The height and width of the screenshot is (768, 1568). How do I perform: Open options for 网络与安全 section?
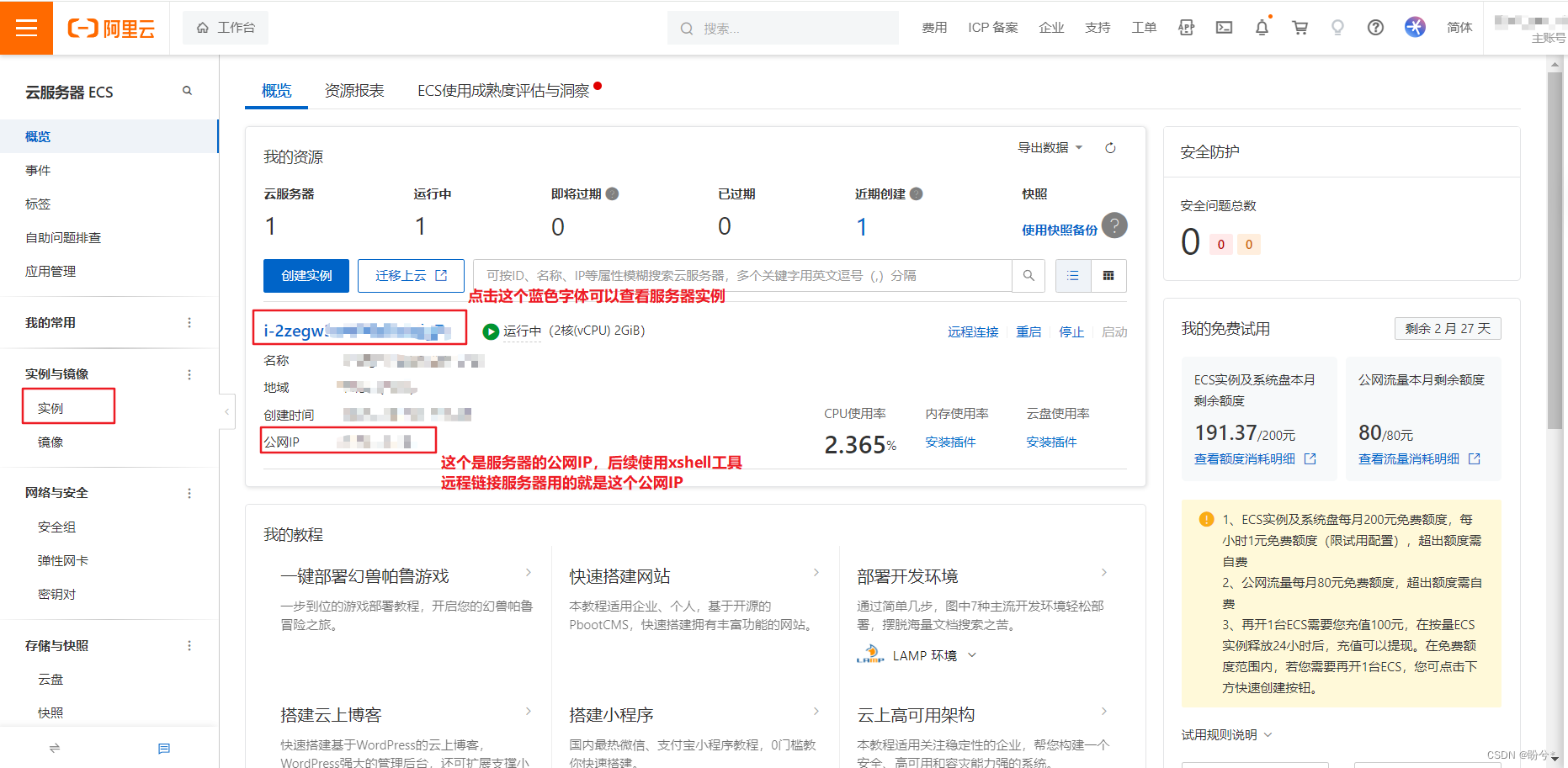[189, 493]
